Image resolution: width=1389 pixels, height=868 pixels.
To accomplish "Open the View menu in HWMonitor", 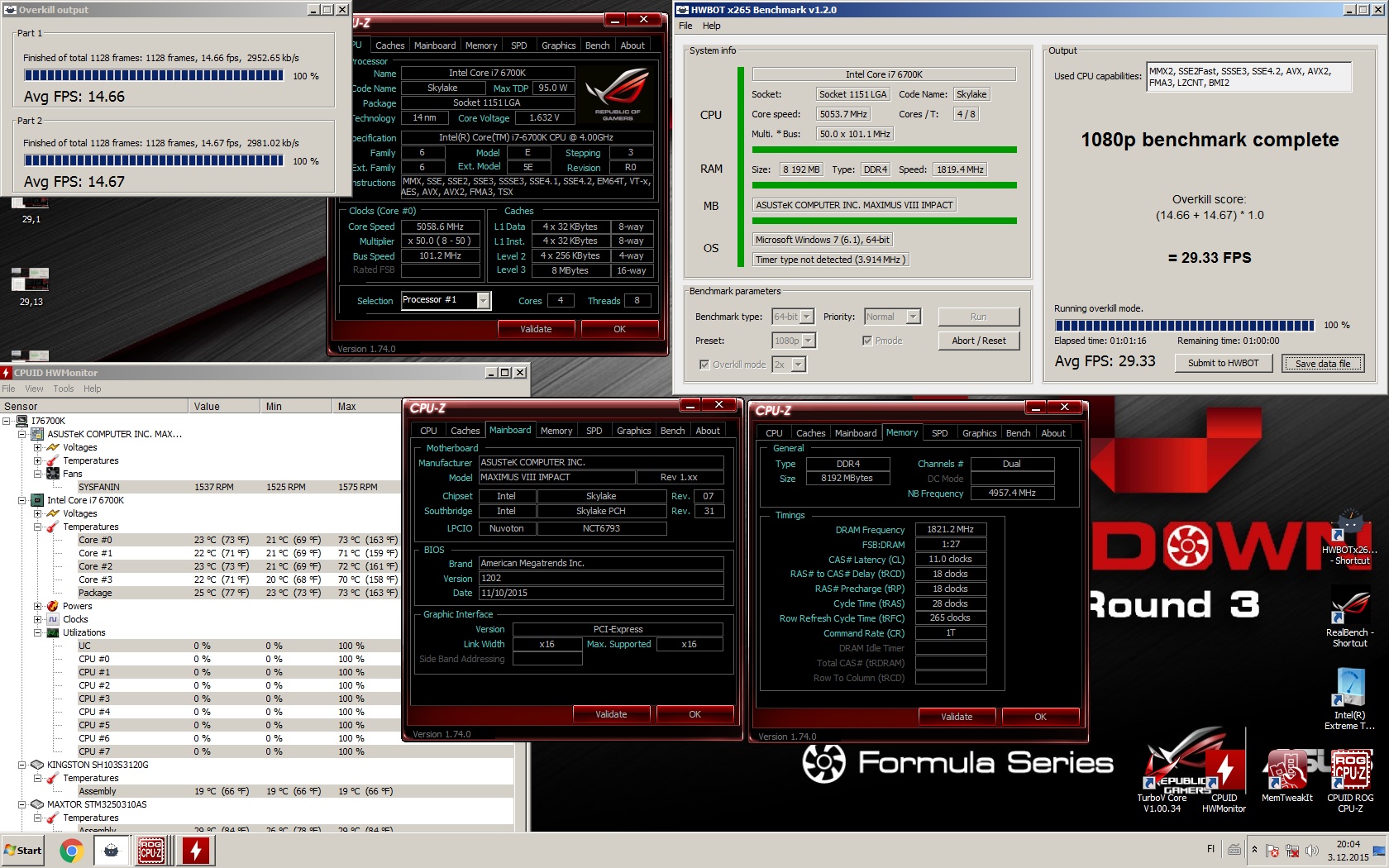I will tap(34, 389).
